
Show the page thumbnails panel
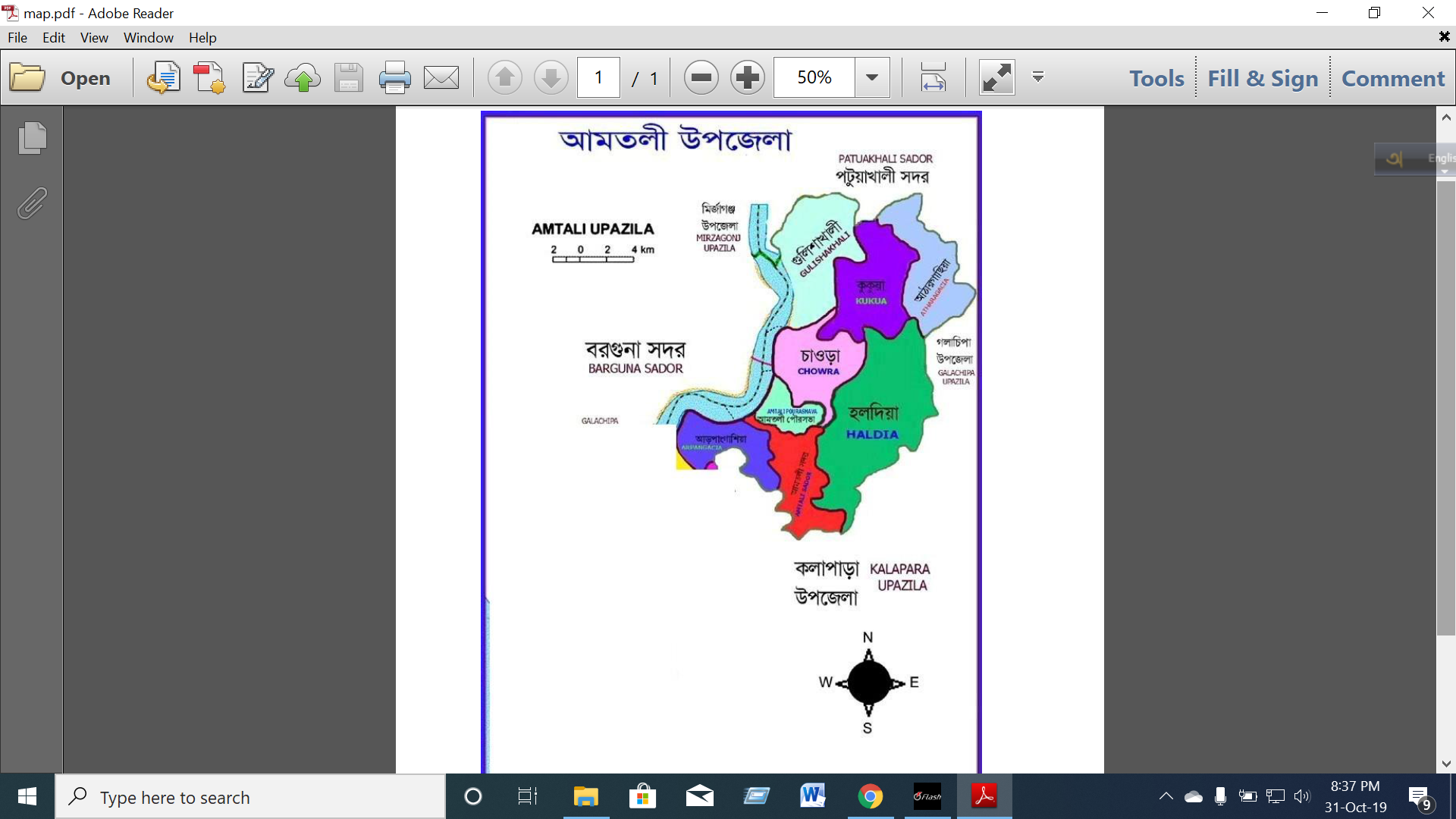32,138
